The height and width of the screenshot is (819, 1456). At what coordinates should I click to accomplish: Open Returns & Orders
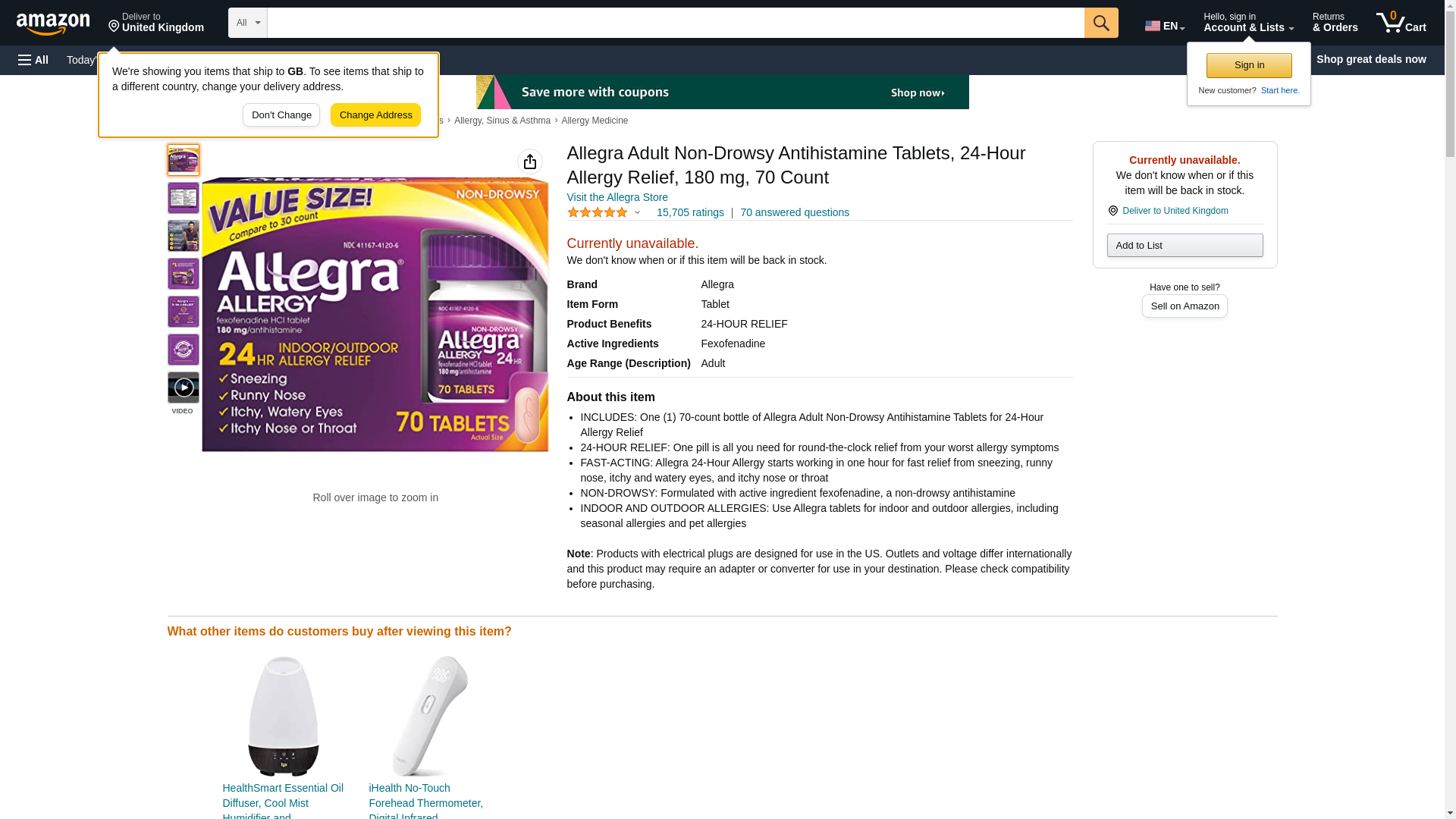1335,23
